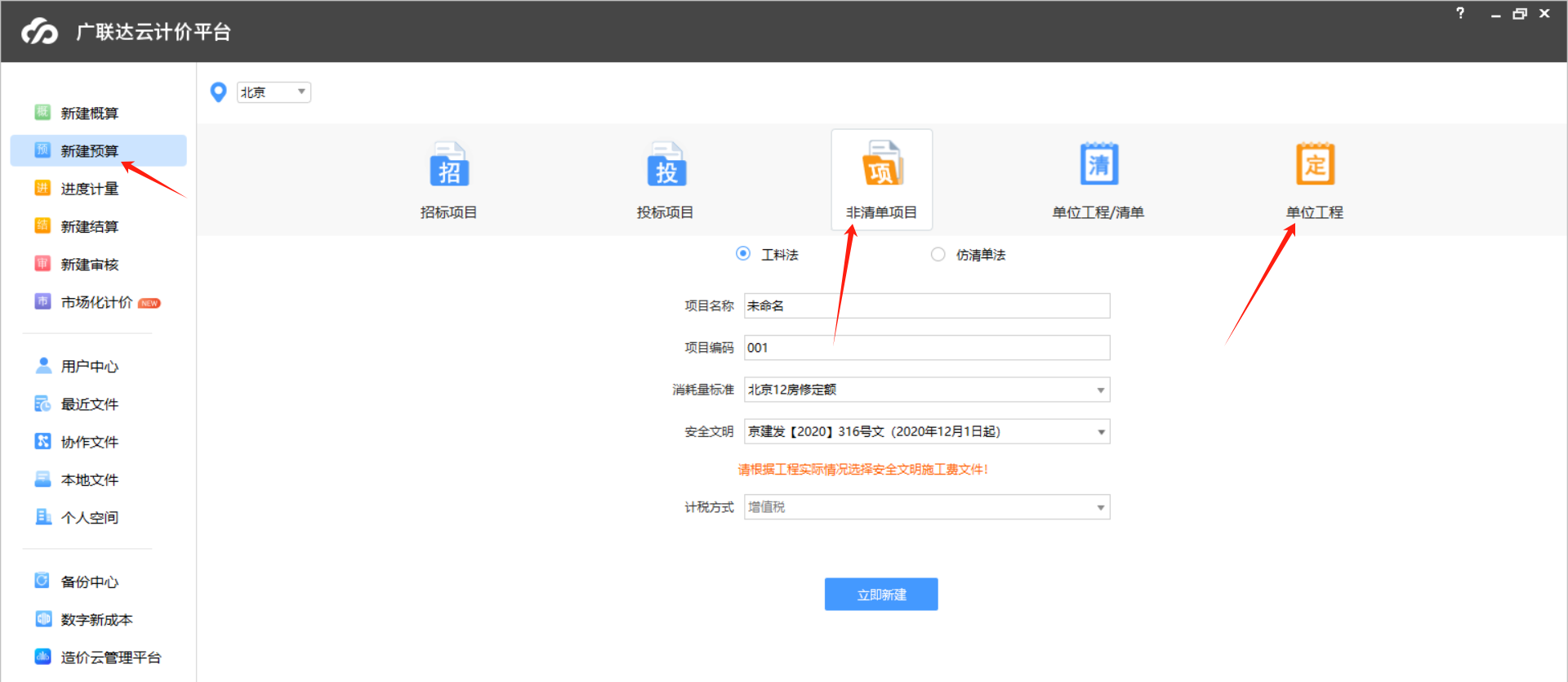
Task: Click the 本地文件 icon
Action: [43, 479]
